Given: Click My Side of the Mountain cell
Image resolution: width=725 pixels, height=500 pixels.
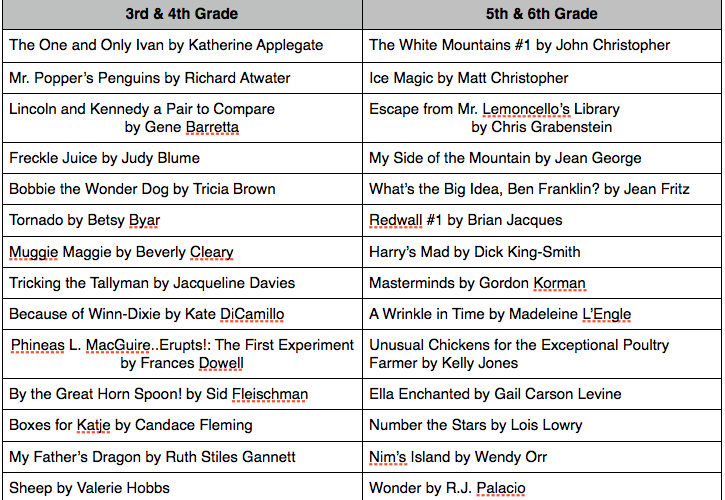Looking at the screenshot, I should click(x=542, y=158).
